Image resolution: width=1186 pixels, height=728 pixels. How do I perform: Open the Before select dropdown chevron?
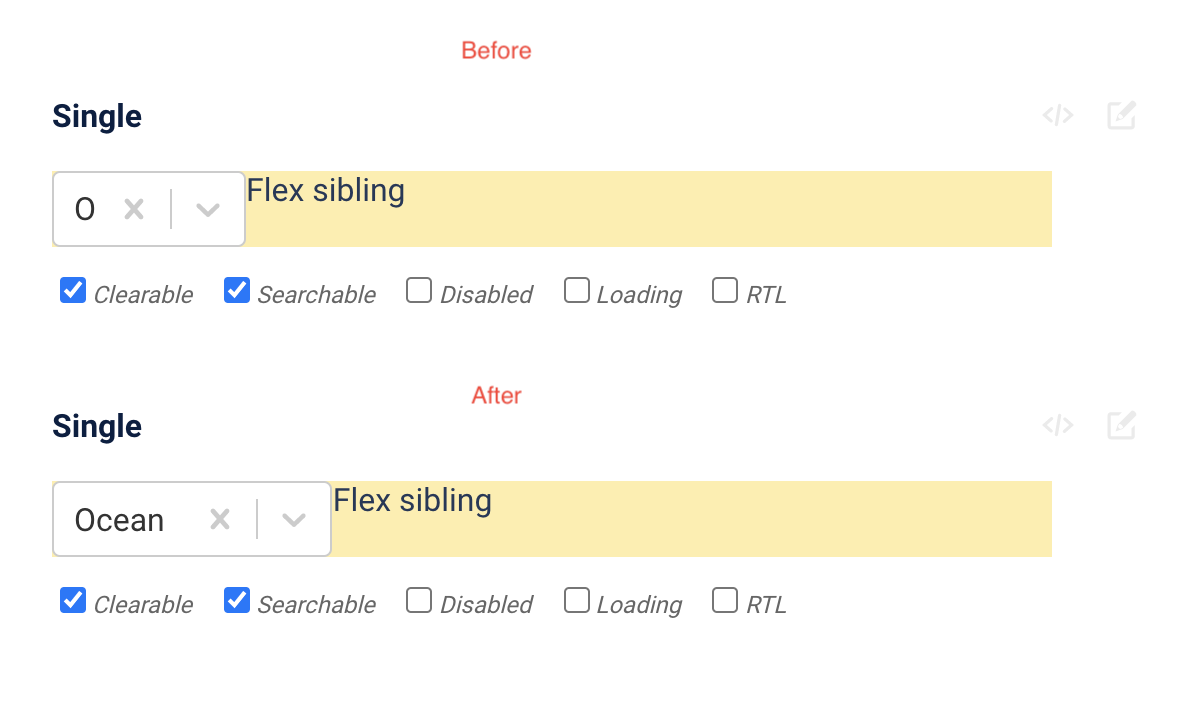click(x=208, y=209)
